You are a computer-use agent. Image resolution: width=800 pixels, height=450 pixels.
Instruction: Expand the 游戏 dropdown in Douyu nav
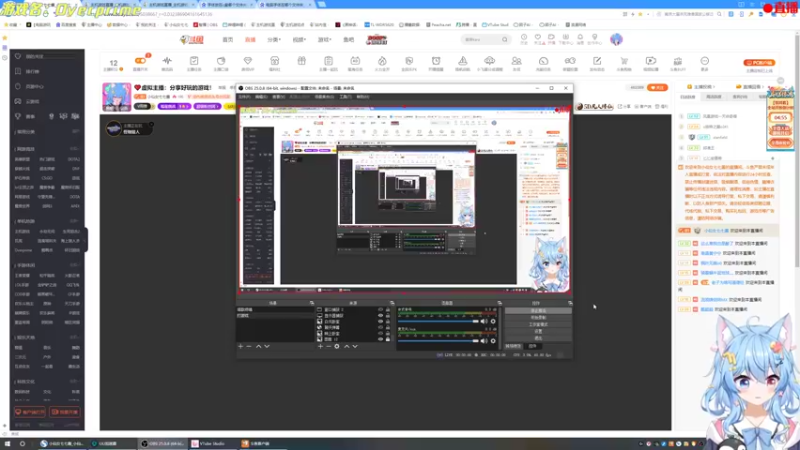point(324,40)
